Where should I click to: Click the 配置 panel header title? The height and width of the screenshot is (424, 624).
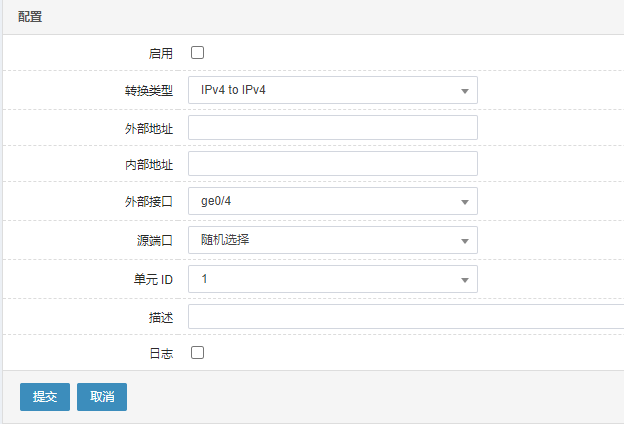30,17
